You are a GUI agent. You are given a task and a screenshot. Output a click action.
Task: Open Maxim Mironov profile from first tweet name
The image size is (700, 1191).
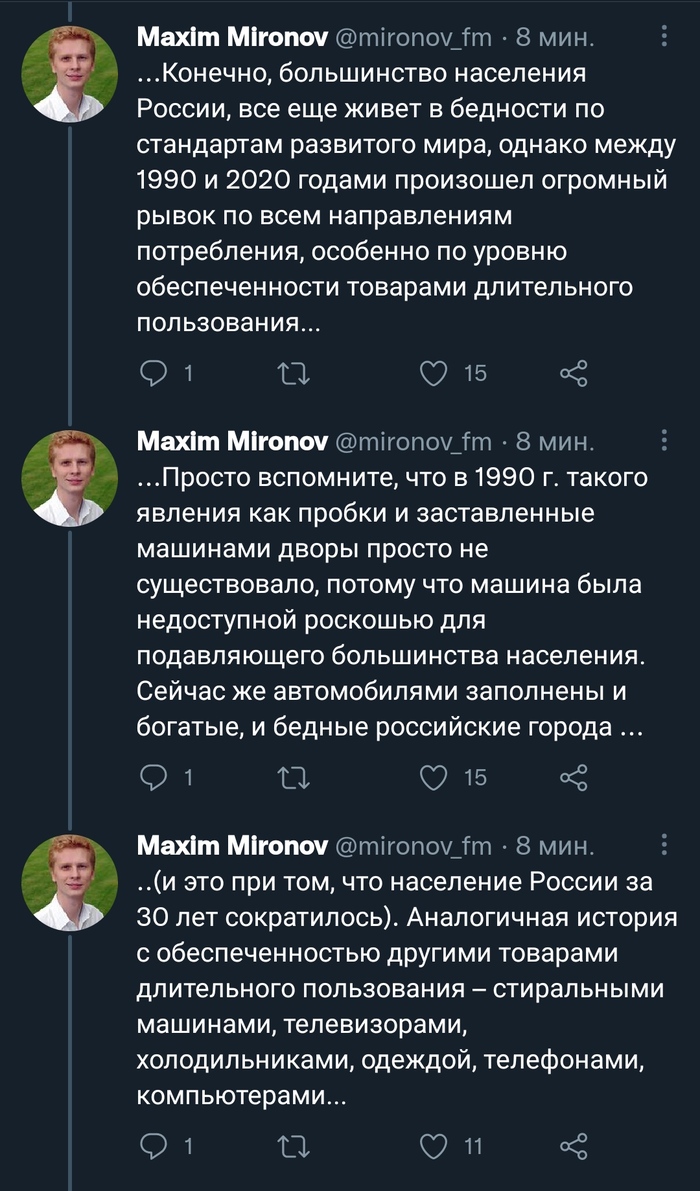click(231, 38)
